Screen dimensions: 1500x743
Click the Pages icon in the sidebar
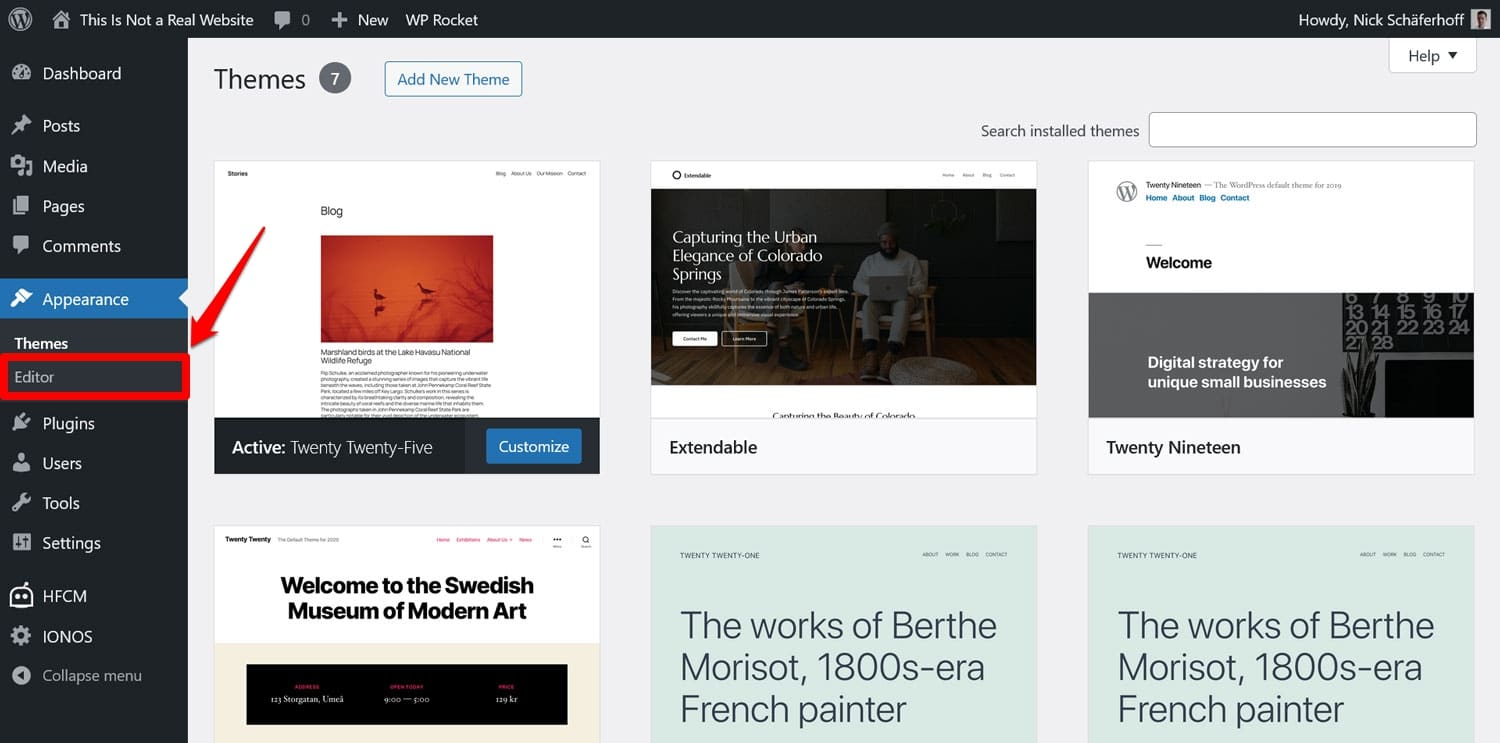[x=21, y=206]
